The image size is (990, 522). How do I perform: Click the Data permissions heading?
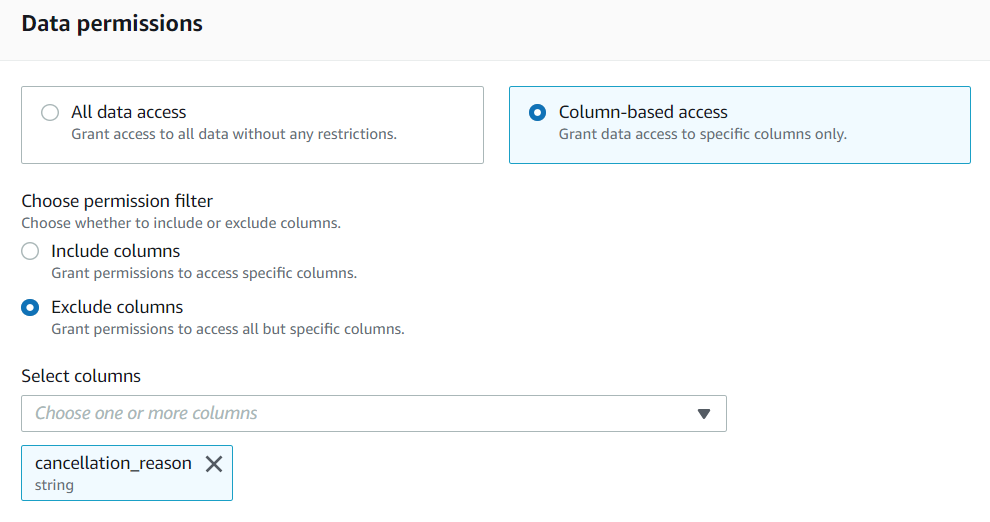tap(112, 23)
